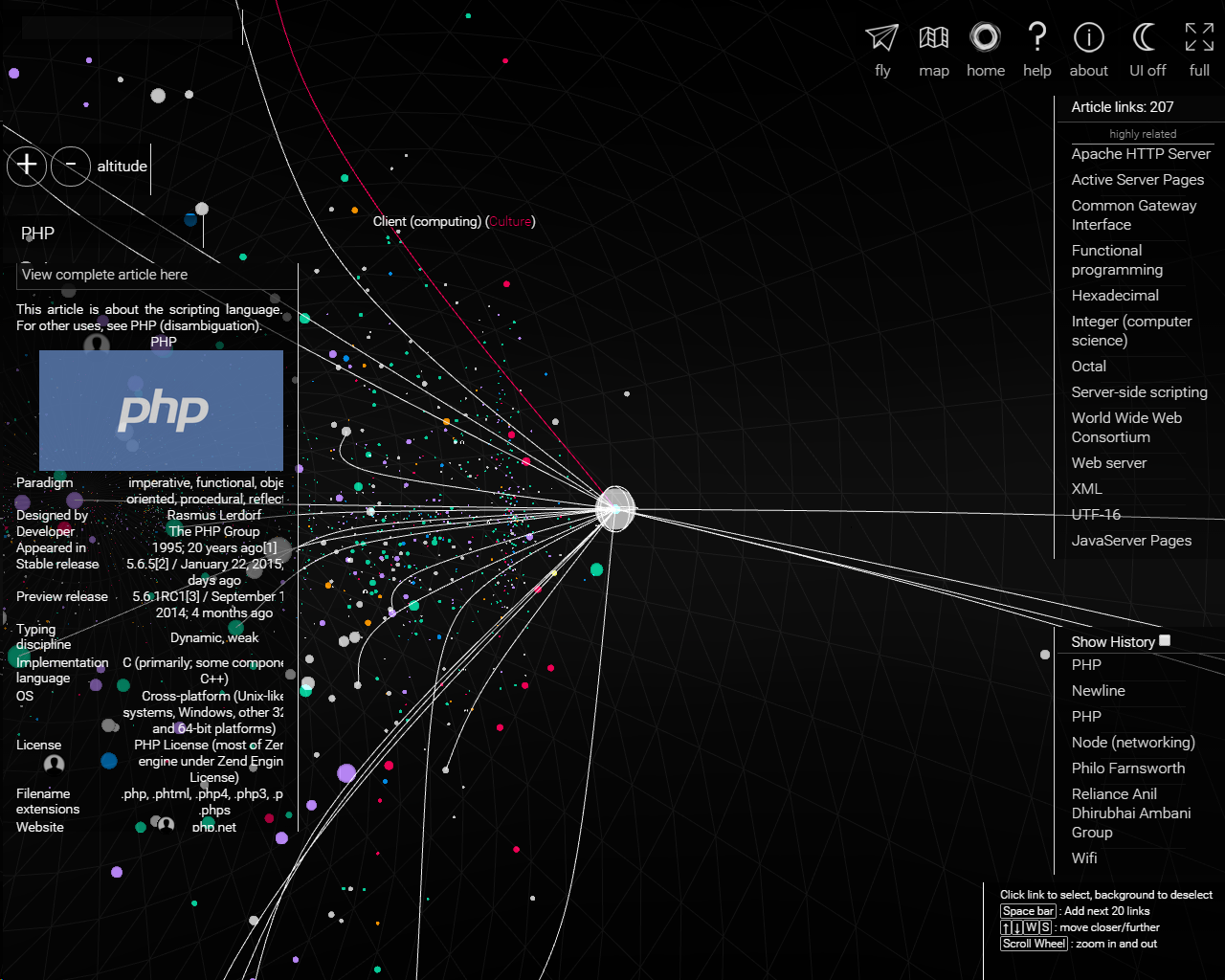Open Reliance Anil Dhirubhai Ambani Group entry
Image resolution: width=1225 pixels, height=980 pixels.
pyautogui.click(x=1131, y=813)
